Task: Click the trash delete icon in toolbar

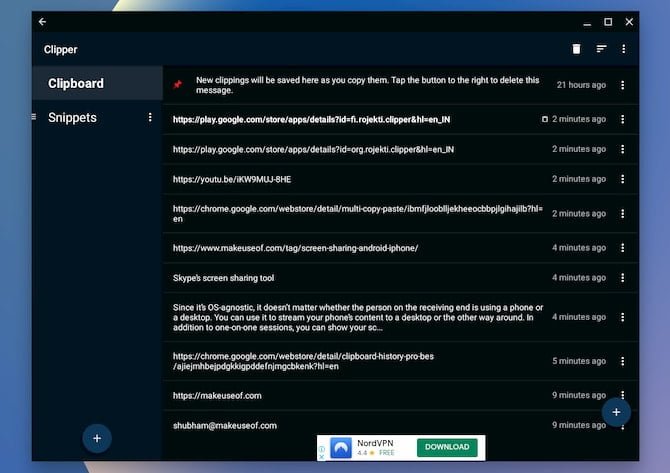Action: tap(576, 49)
